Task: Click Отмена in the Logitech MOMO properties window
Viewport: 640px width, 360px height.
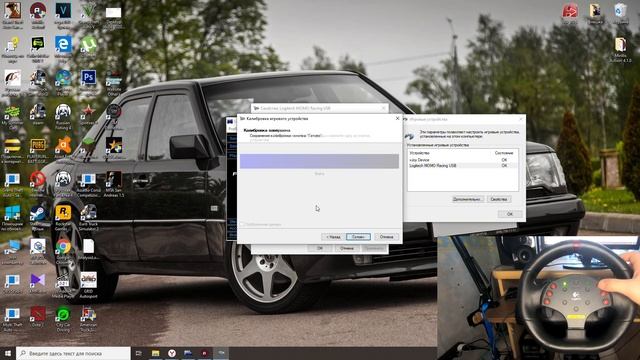Action: (347, 248)
